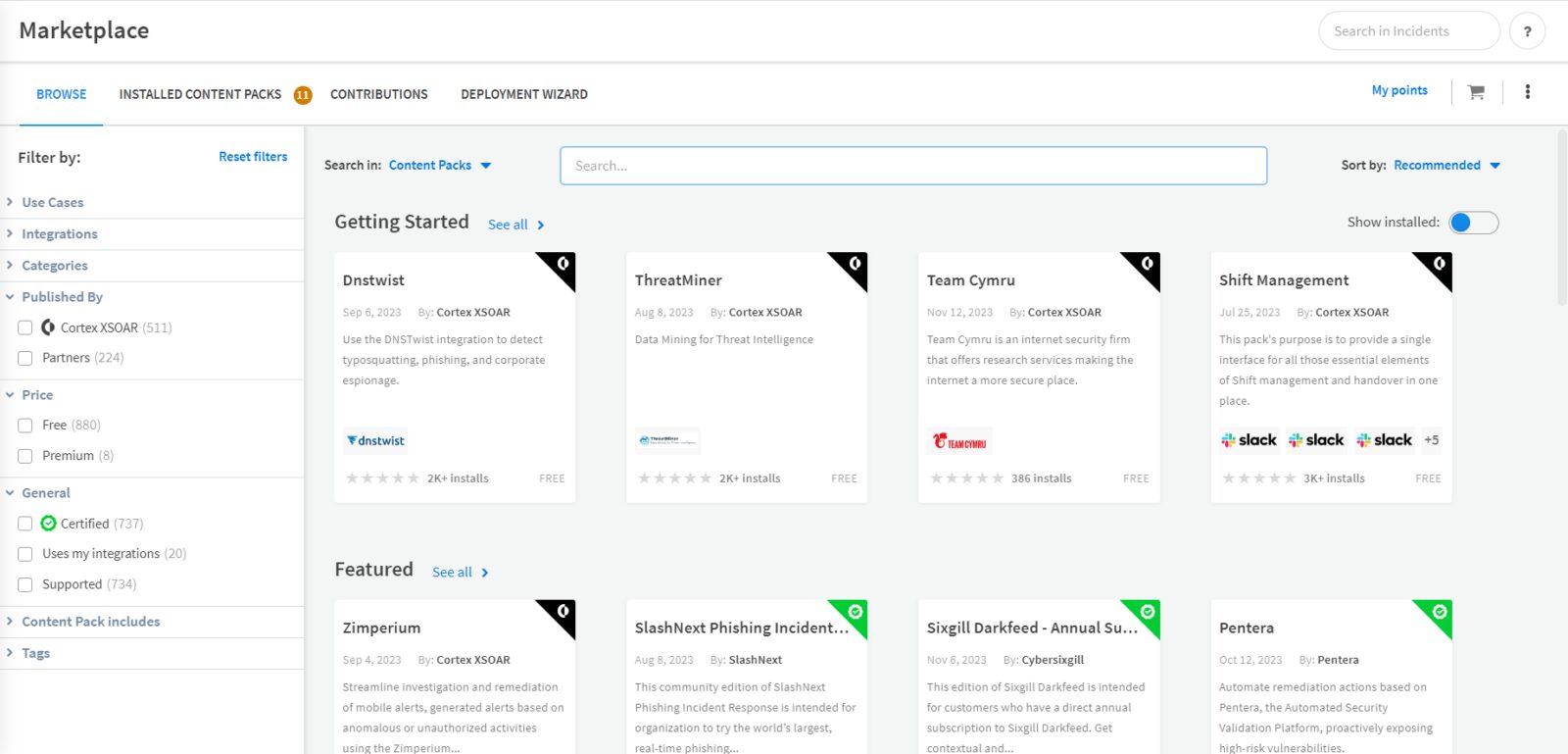Image resolution: width=1568 pixels, height=754 pixels.
Task: Open the Dnstwist pack title
Action: coord(373,280)
